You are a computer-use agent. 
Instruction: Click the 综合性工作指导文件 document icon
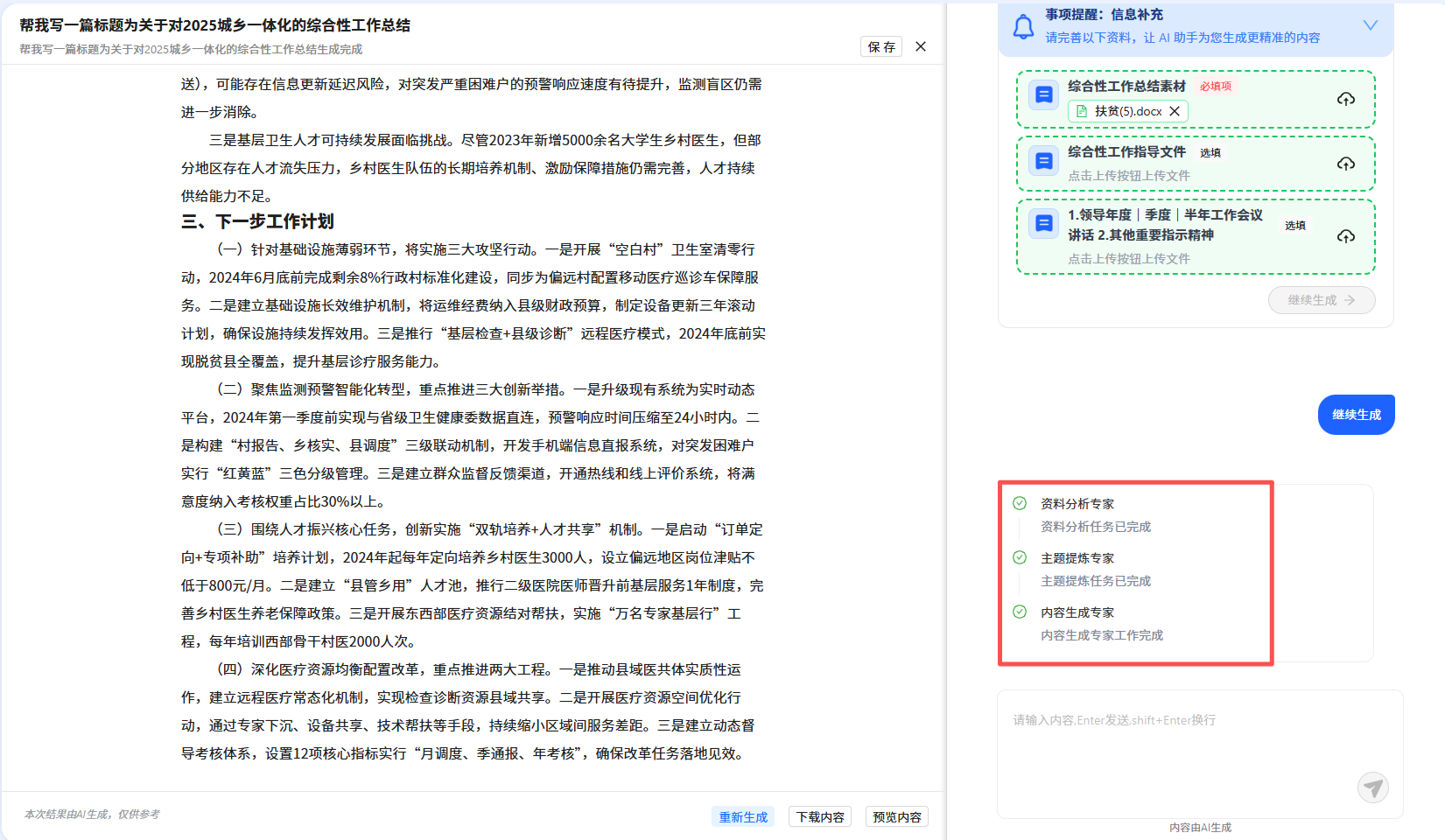tap(1043, 161)
